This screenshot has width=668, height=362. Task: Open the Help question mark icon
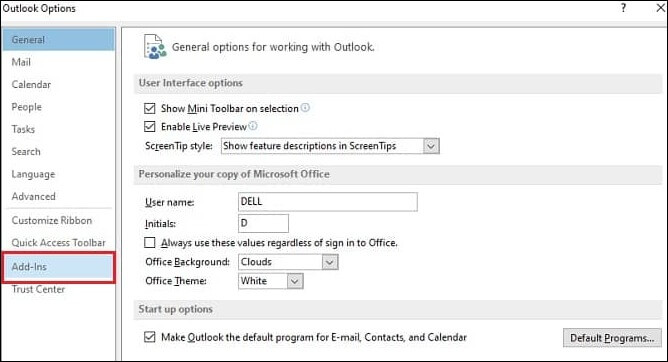click(x=624, y=8)
